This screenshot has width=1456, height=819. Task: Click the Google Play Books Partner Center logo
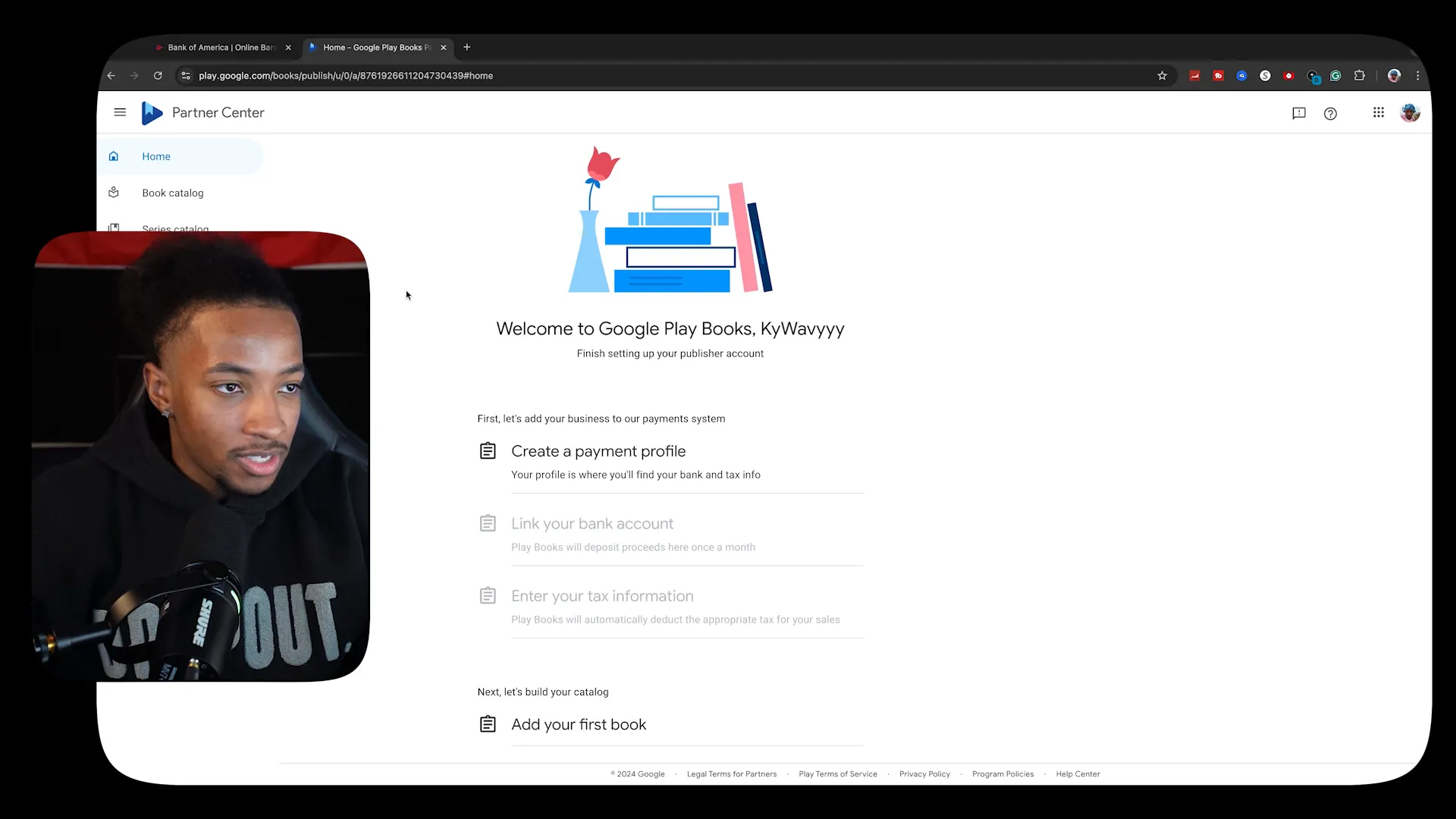pos(152,113)
